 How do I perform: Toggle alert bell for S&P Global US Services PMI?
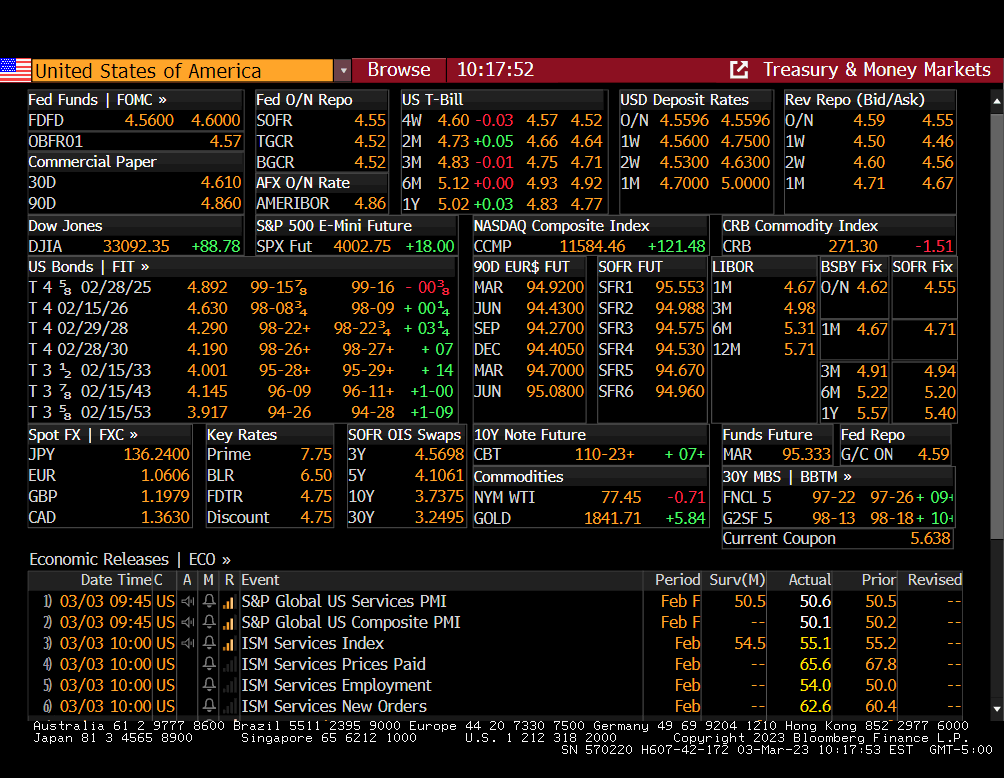click(x=209, y=601)
